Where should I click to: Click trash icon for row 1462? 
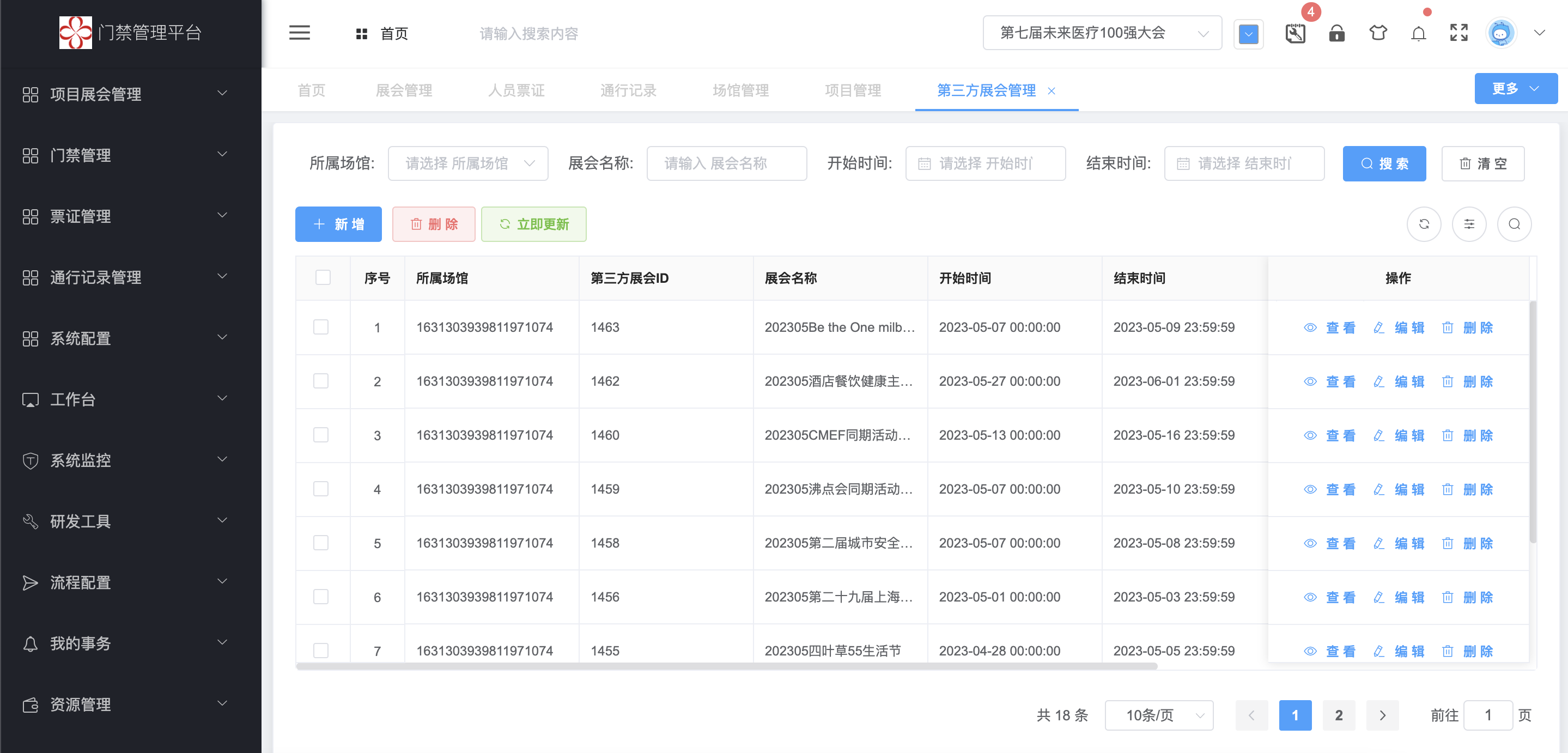[1448, 381]
